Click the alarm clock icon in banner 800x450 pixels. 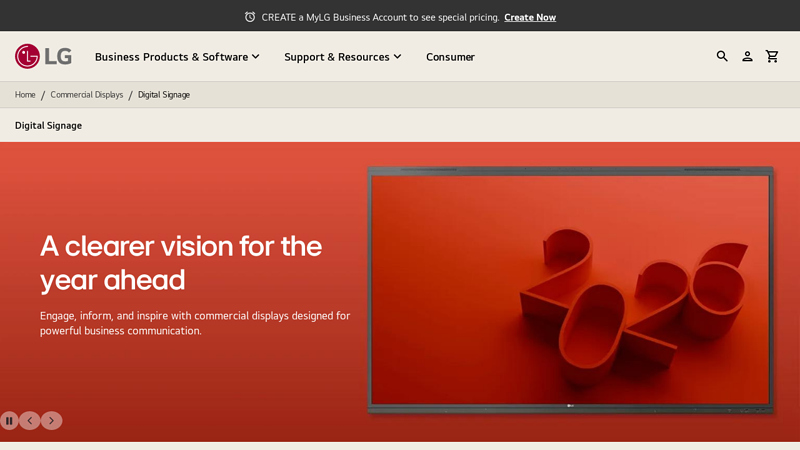250,17
